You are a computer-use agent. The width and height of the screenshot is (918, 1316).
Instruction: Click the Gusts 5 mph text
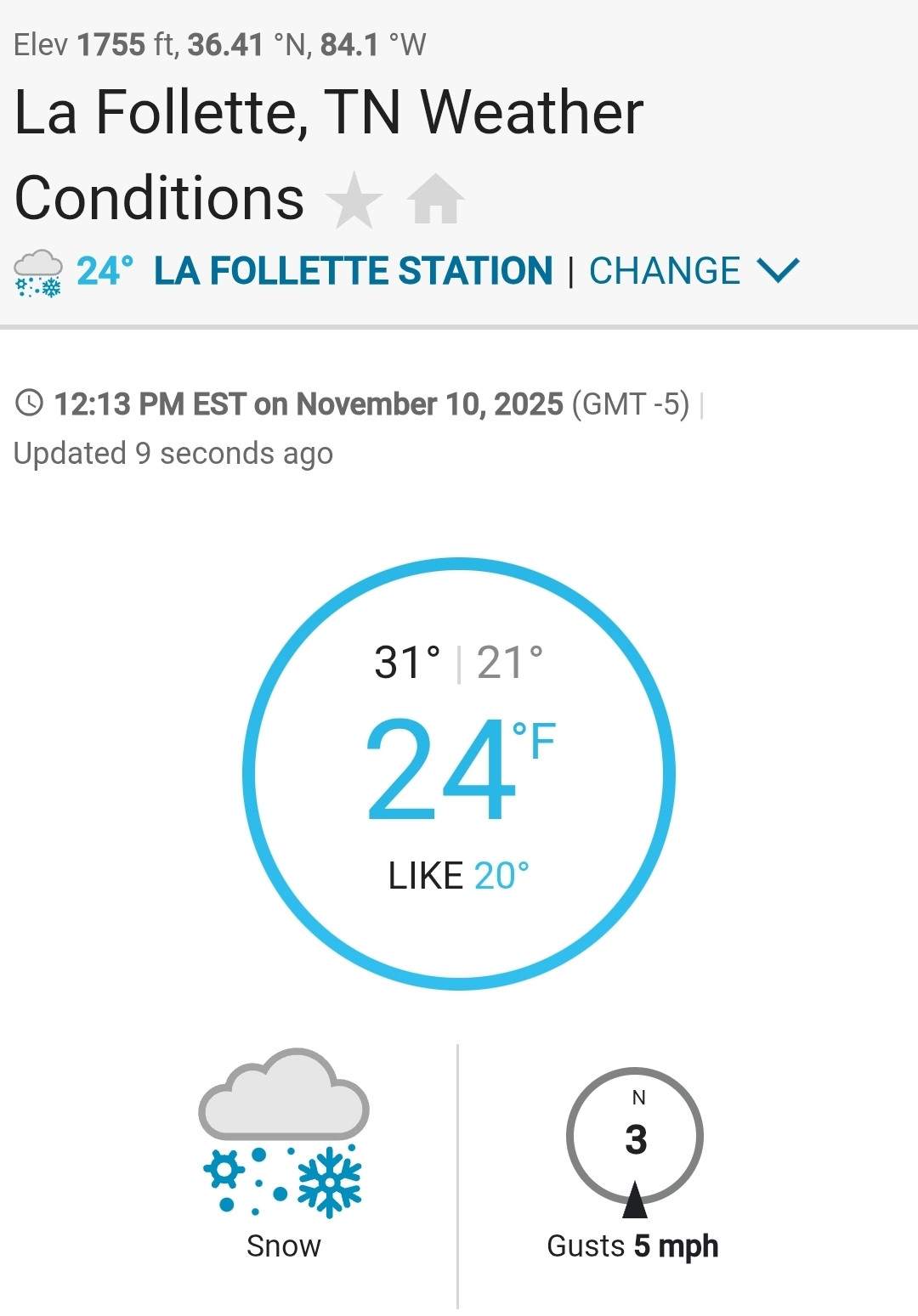click(632, 1245)
